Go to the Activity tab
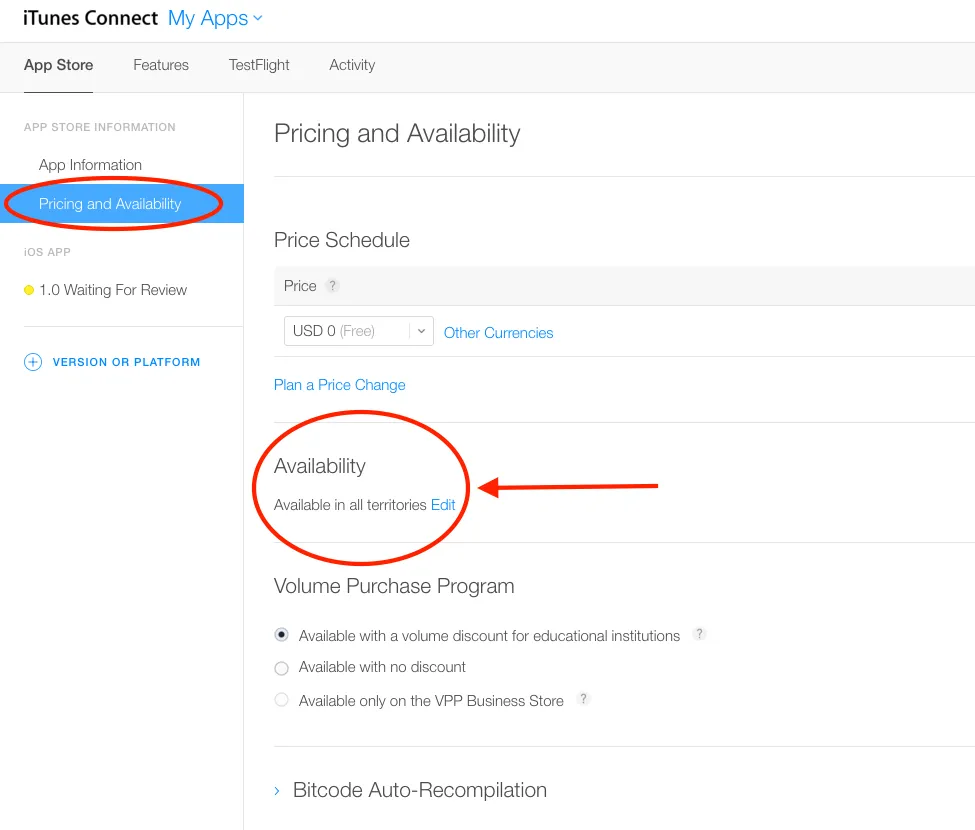Screen dimensions: 975x830 tap(352, 65)
